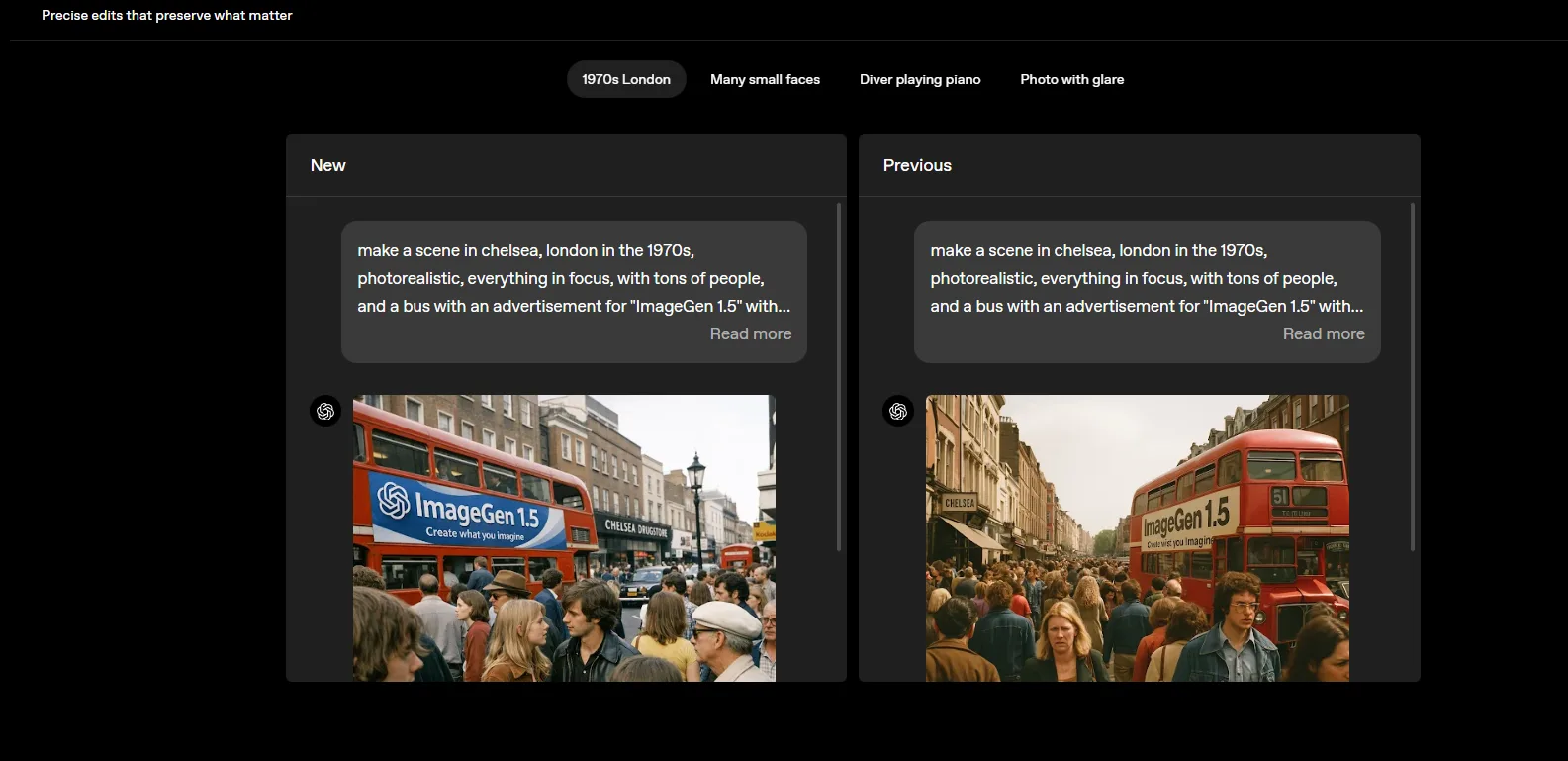Click the Previous panel prompt text bubble
1568x761 pixels.
[1148, 292]
